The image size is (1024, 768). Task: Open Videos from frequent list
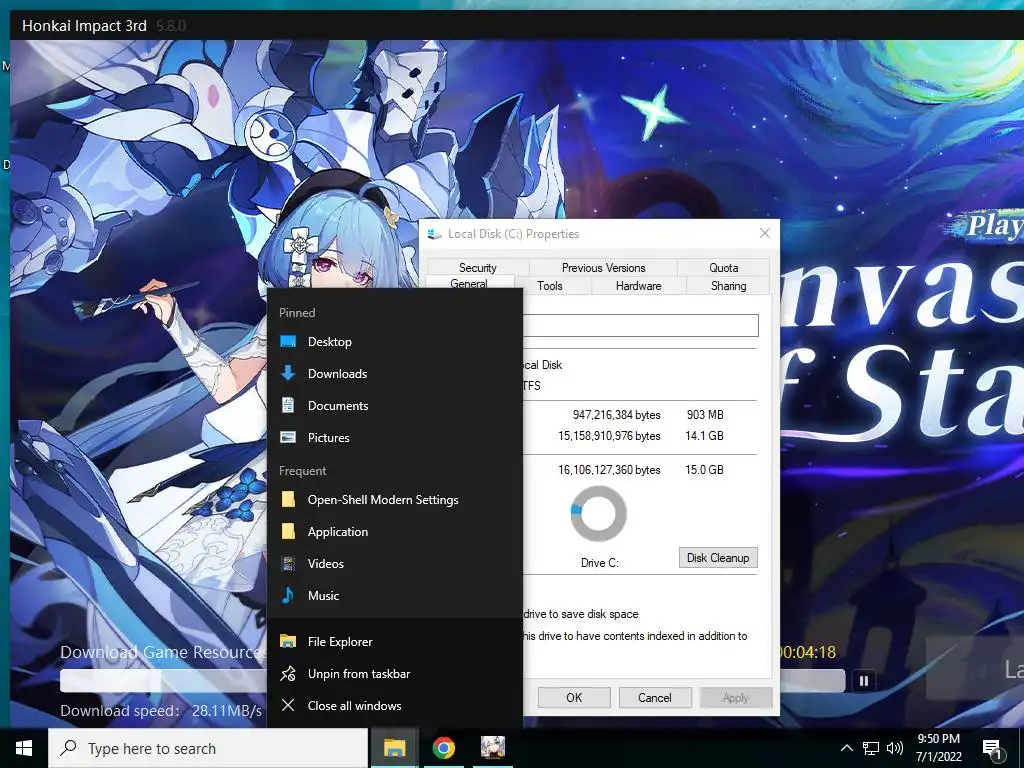click(394, 564)
